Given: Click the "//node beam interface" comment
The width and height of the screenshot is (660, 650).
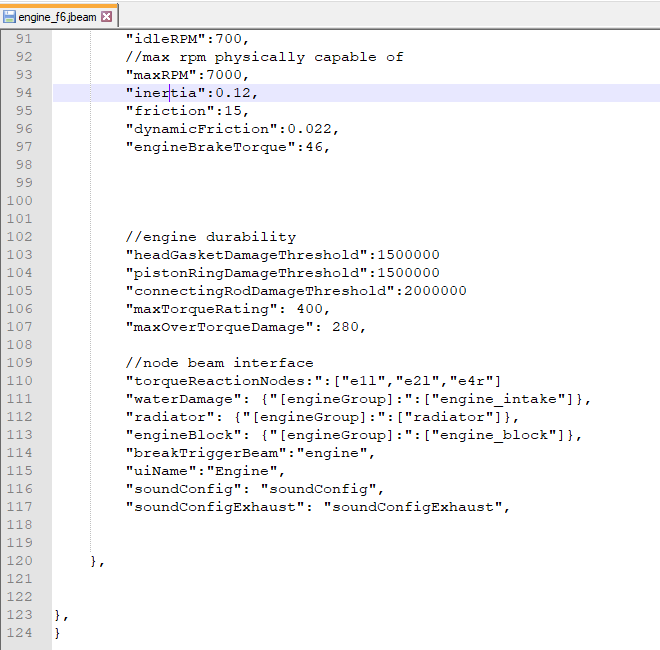Looking at the screenshot, I should coord(219,363).
